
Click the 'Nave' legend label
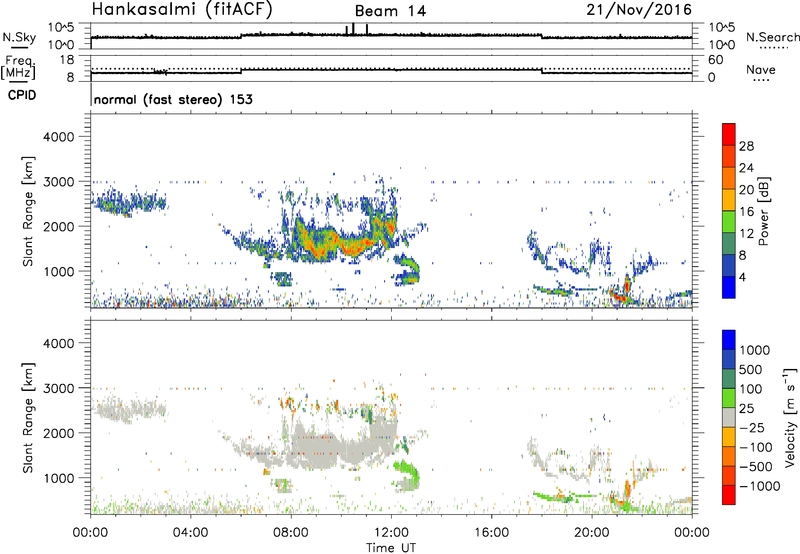(x=761, y=69)
